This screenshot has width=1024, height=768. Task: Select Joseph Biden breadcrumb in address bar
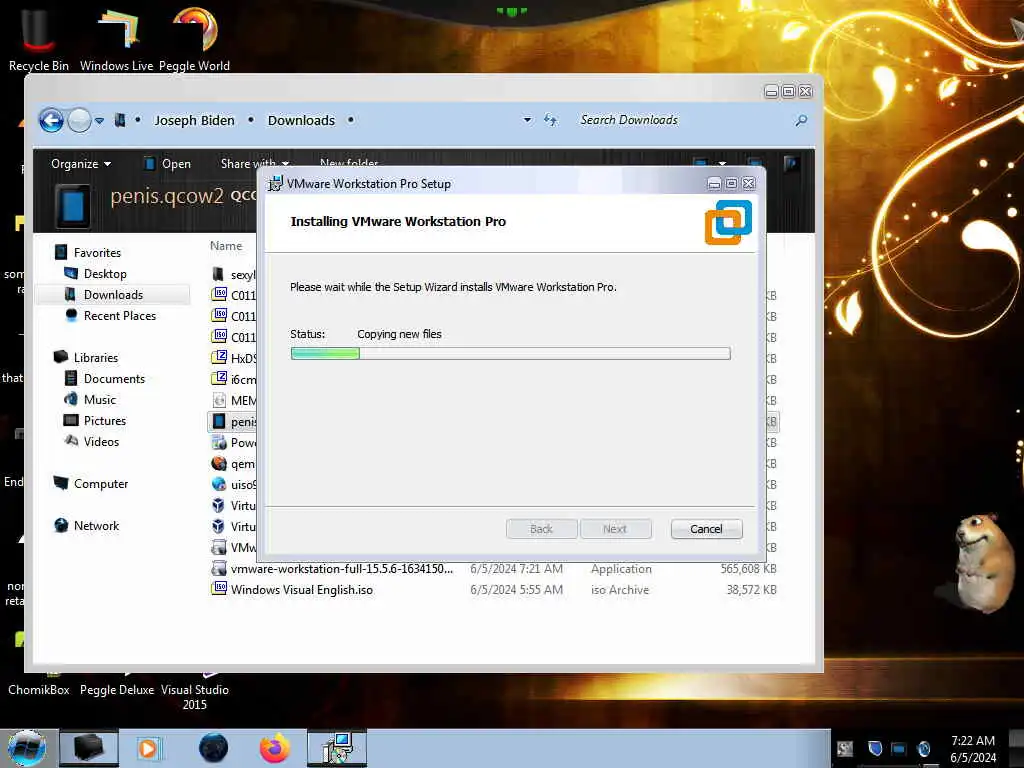(x=194, y=120)
